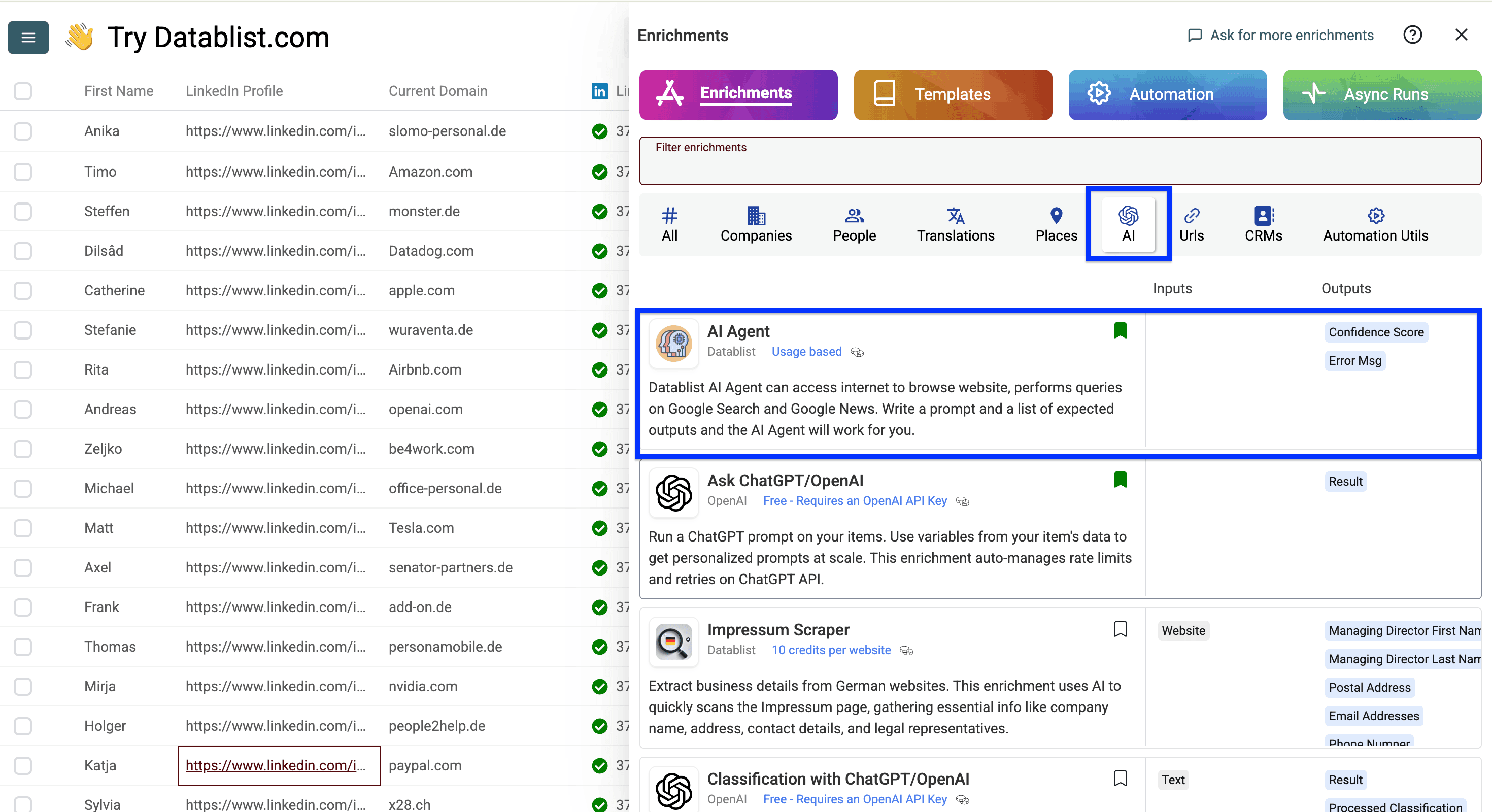
Task: Switch to the Templates tab
Action: coord(952,94)
